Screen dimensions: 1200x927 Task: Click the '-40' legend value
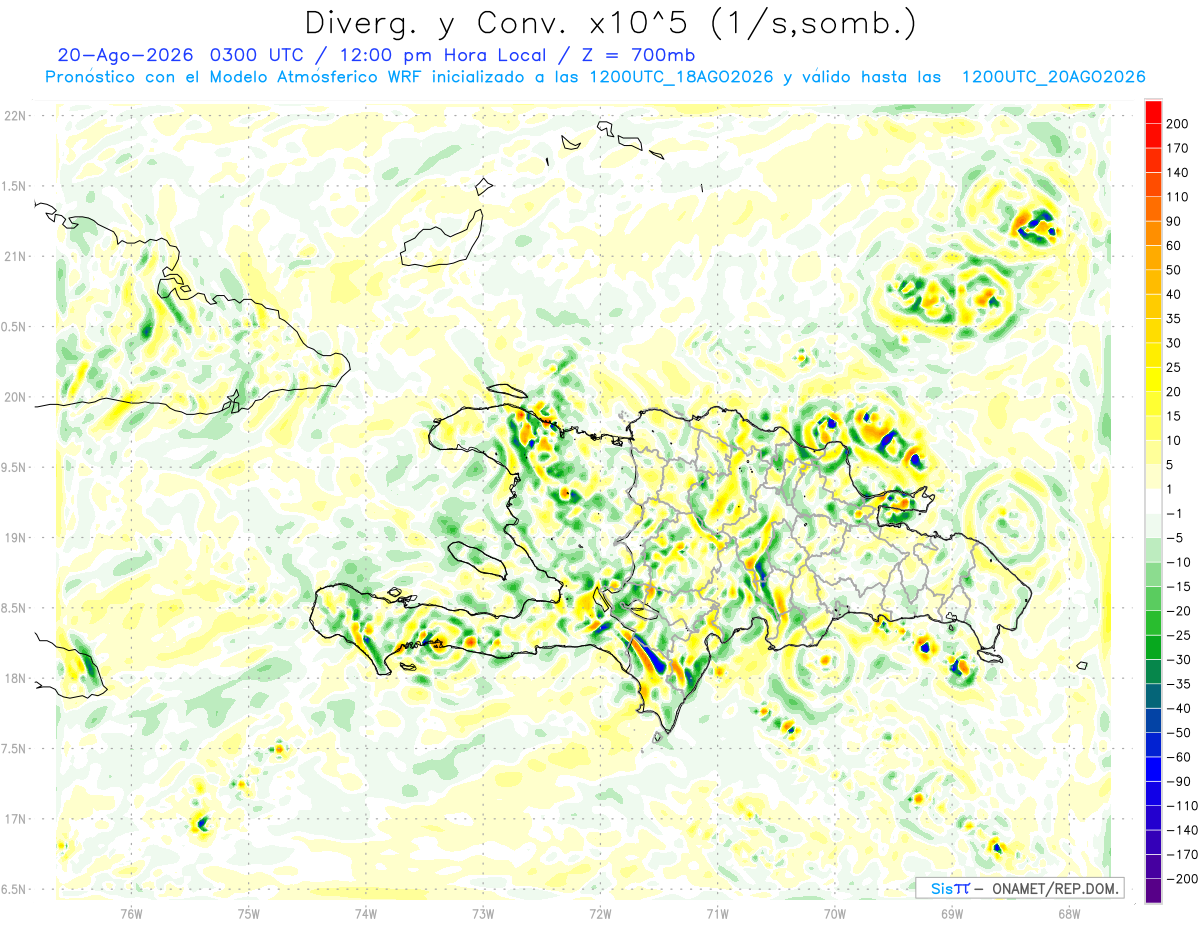click(1180, 709)
